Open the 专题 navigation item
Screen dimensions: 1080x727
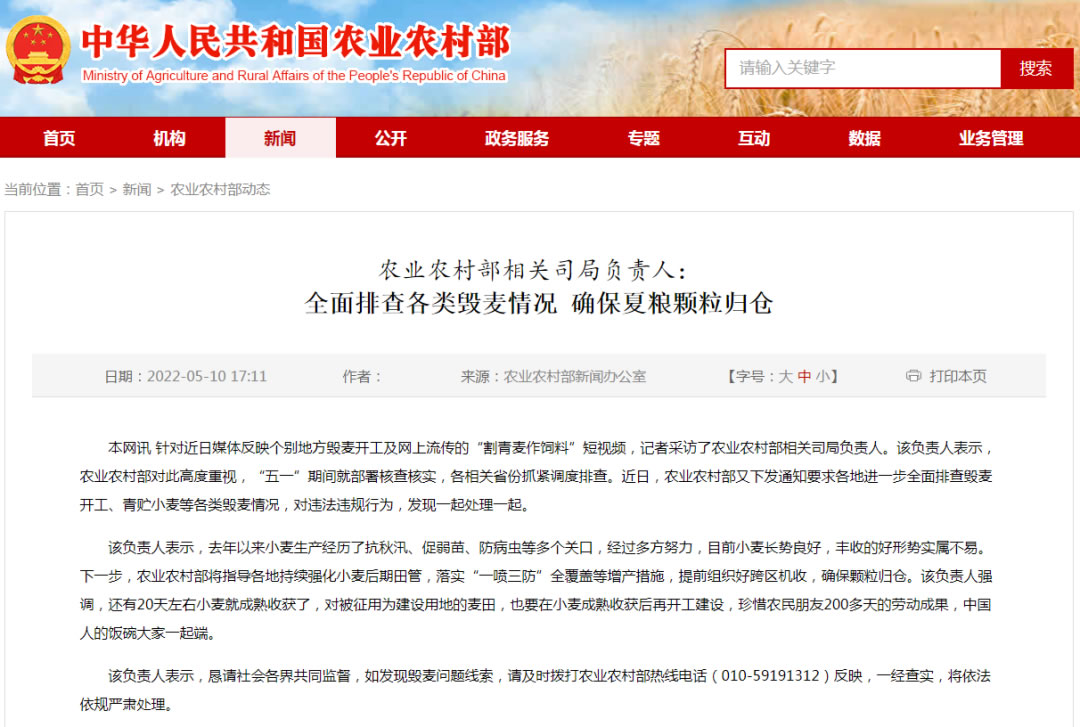pyautogui.click(x=643, y=138)
